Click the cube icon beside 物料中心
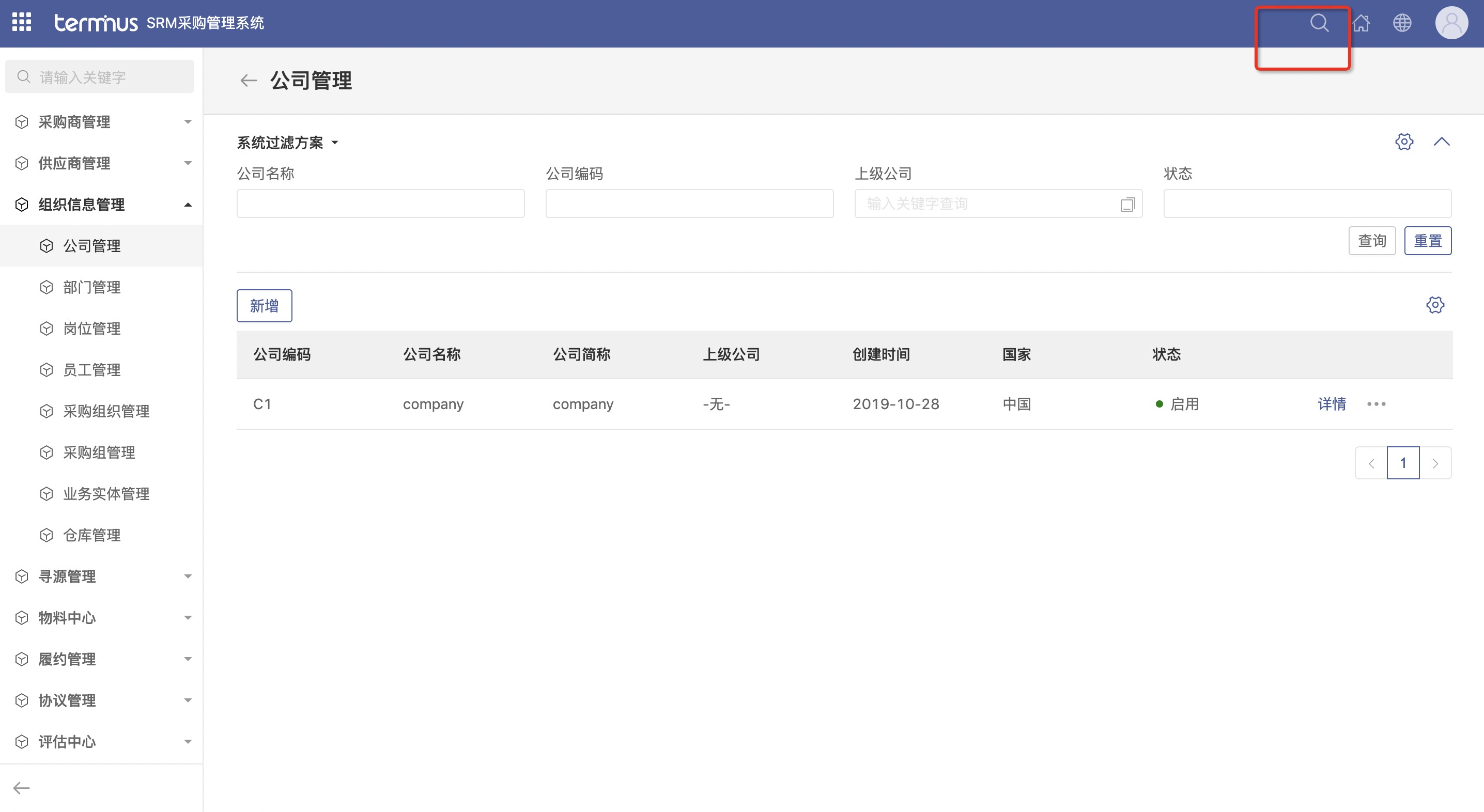The image size is (1484, 812). (22, 618)
